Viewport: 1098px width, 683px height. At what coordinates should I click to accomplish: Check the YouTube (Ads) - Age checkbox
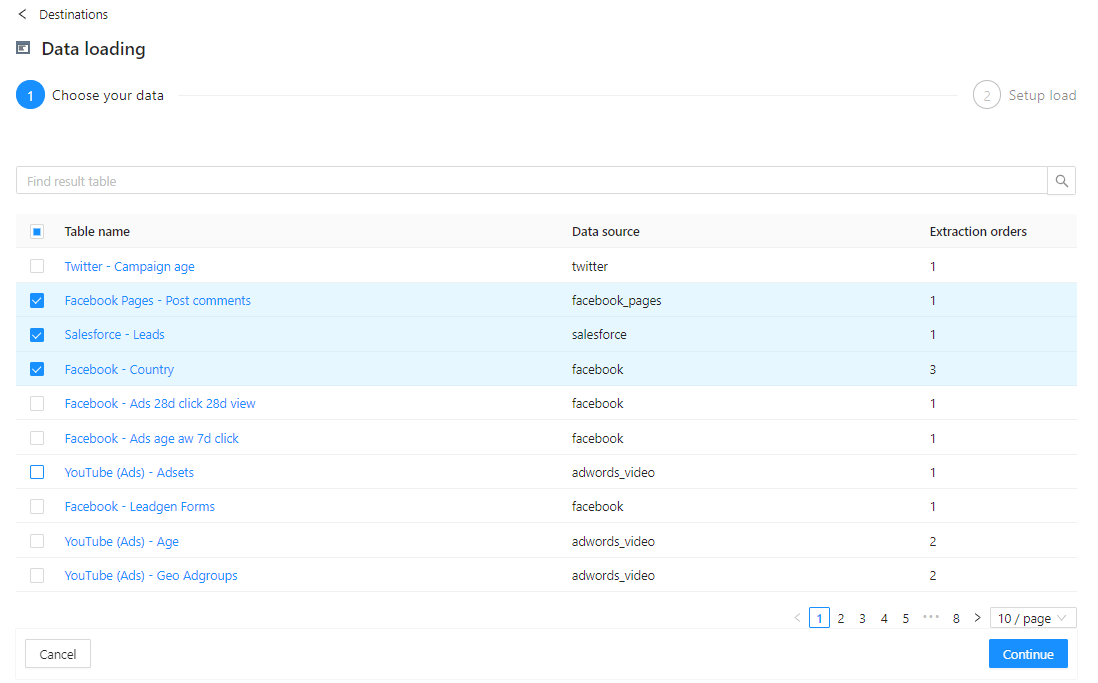click(x=37, y=541)
